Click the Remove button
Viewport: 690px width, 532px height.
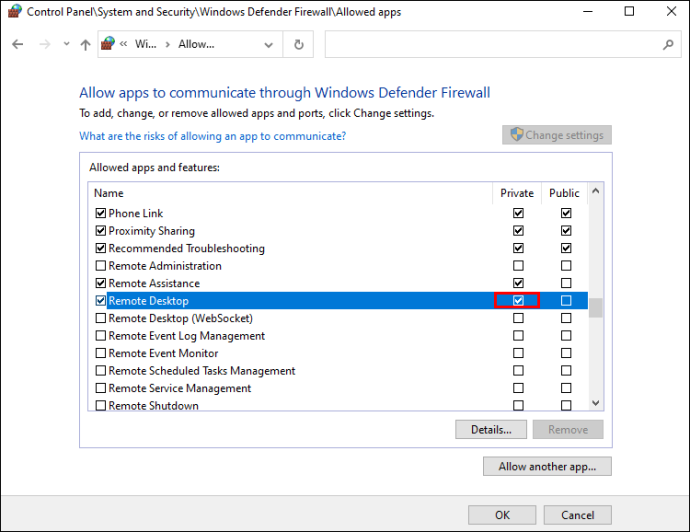coord(568,429)
